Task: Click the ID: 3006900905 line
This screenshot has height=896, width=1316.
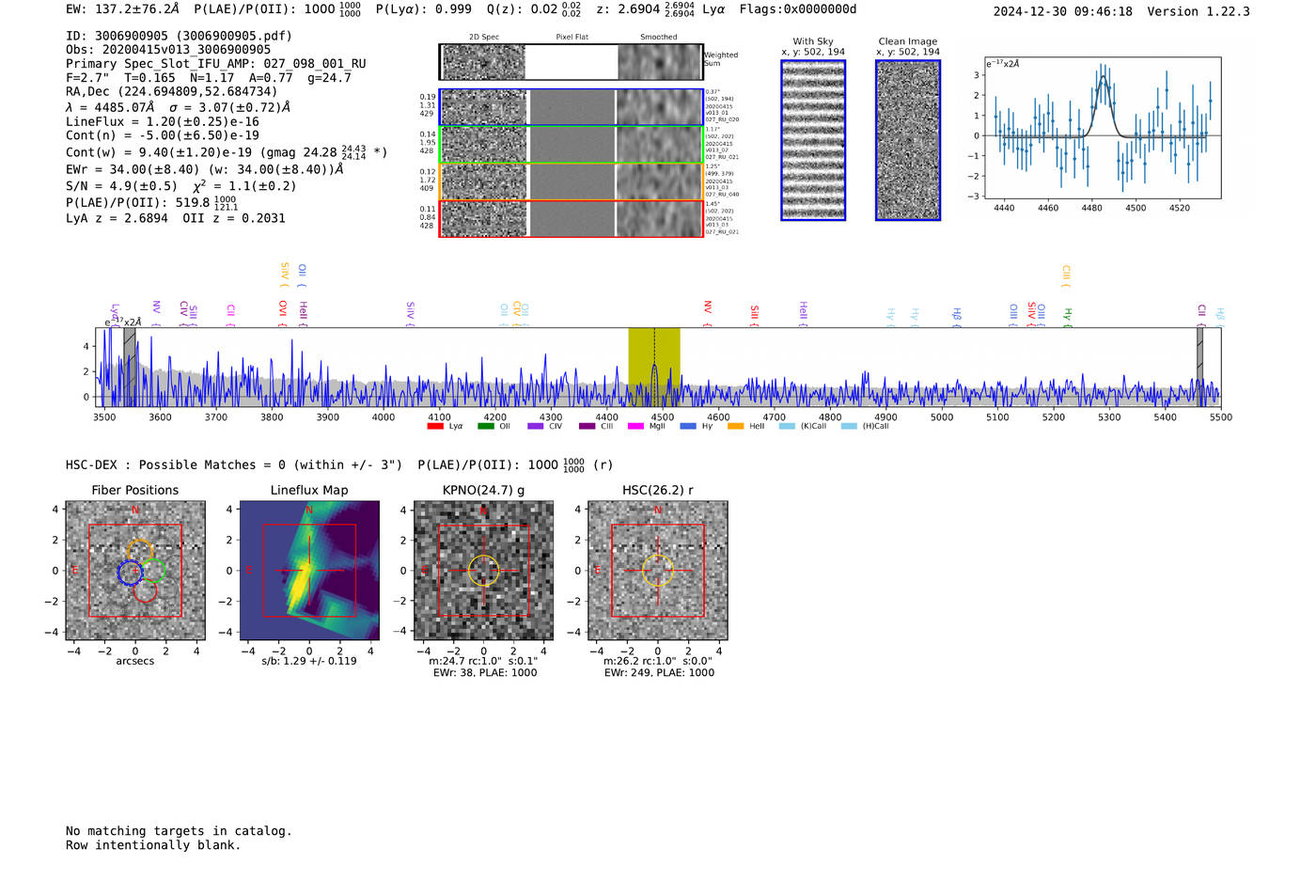Action: click(179, 36)
